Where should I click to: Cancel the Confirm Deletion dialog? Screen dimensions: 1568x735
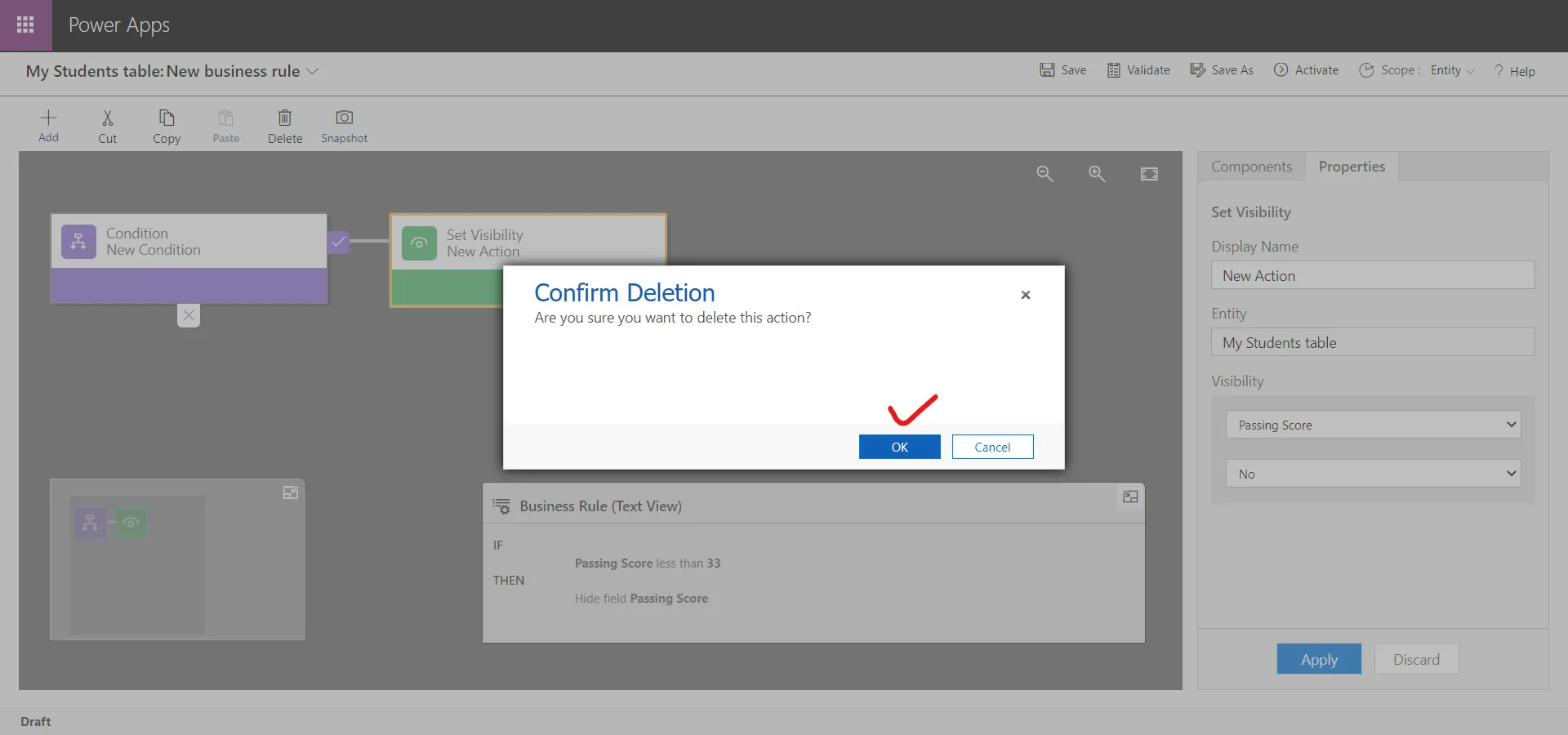(x=992, y=447)
